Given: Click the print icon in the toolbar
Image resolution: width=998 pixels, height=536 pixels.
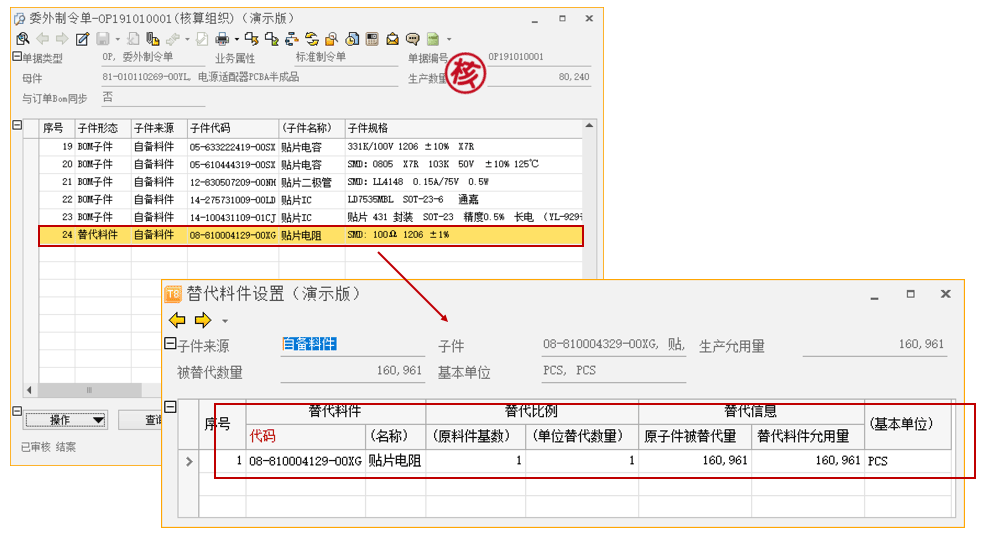Looking at the screenshot, I should [222, 39].
